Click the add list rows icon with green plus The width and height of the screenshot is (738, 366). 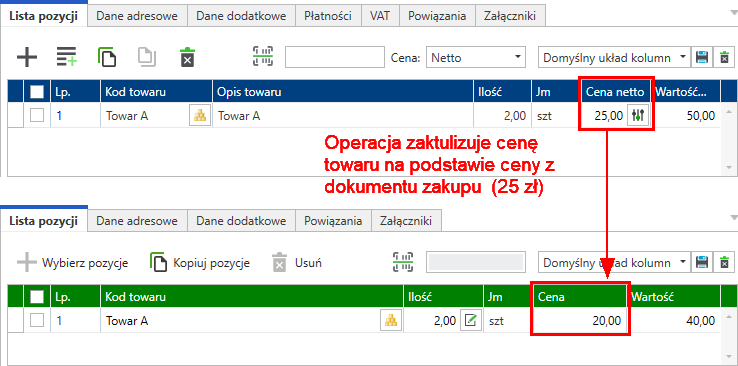(x=67, y=57)
